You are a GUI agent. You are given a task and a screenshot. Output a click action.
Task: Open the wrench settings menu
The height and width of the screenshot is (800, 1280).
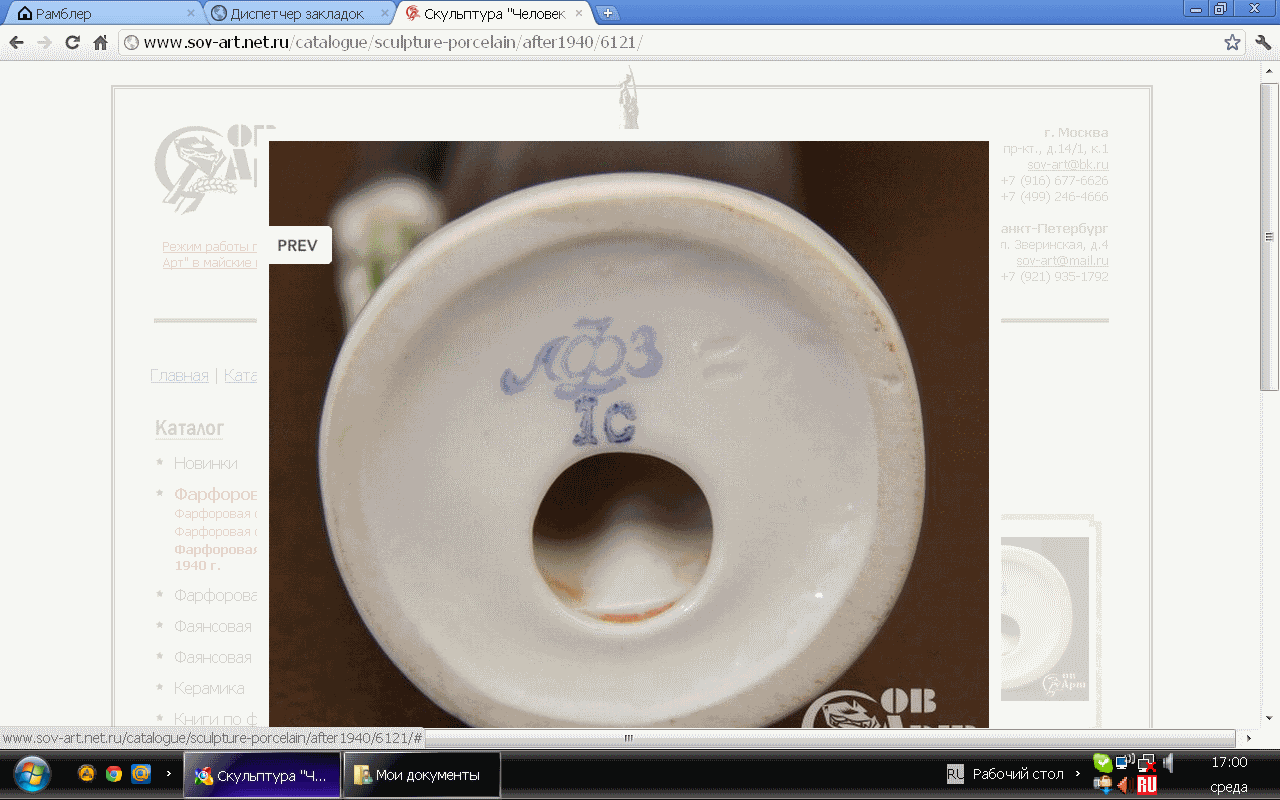pos(1262,43)
